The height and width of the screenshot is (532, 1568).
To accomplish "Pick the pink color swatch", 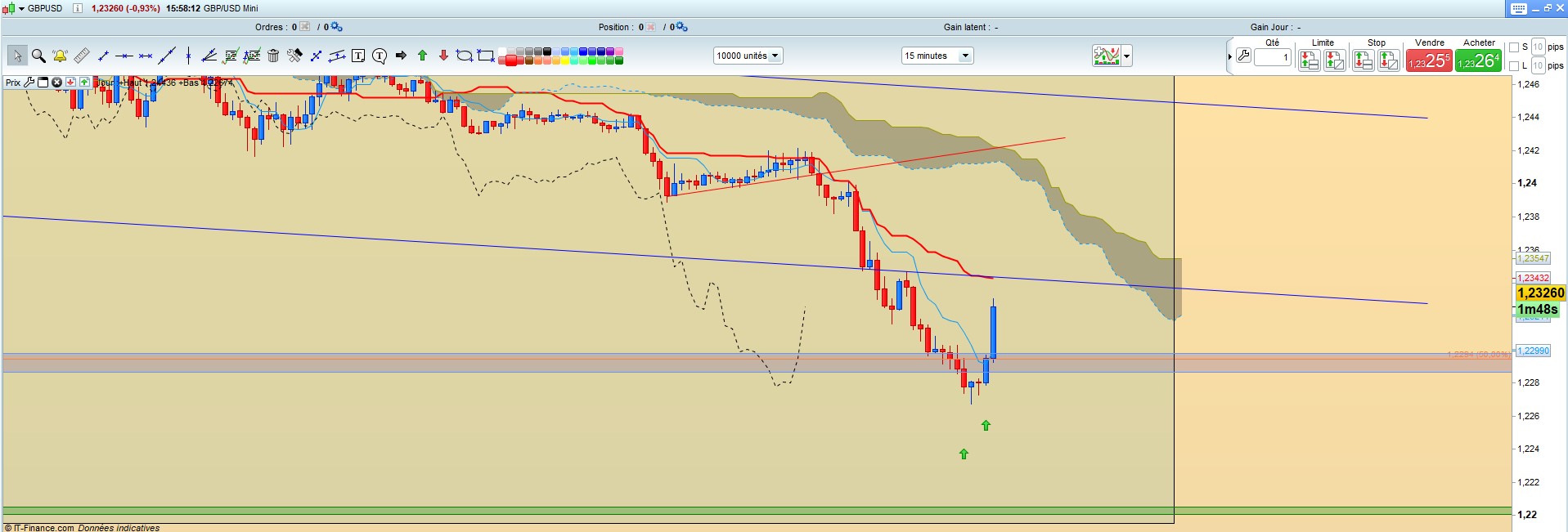I will coord(618,51).
